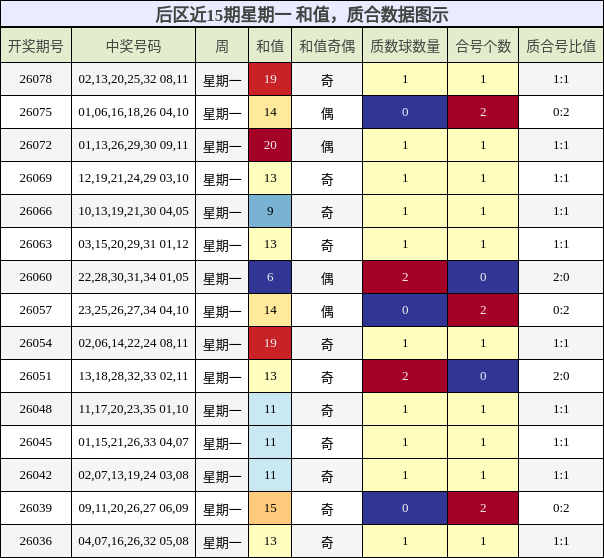Select winning numbers 22,28,30,31,34 01,05
Screen dimensions: 604x558
(133, 277)
